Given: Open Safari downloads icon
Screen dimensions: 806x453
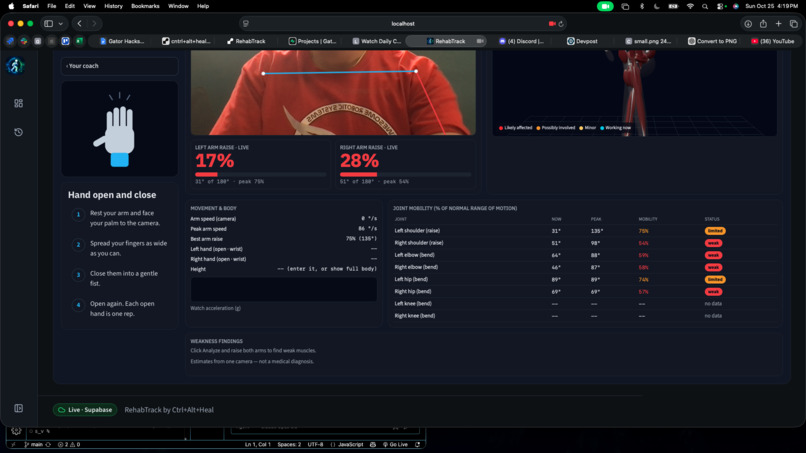Looking at the screenshot, I should pyautogui.click(x=748, y=24).
